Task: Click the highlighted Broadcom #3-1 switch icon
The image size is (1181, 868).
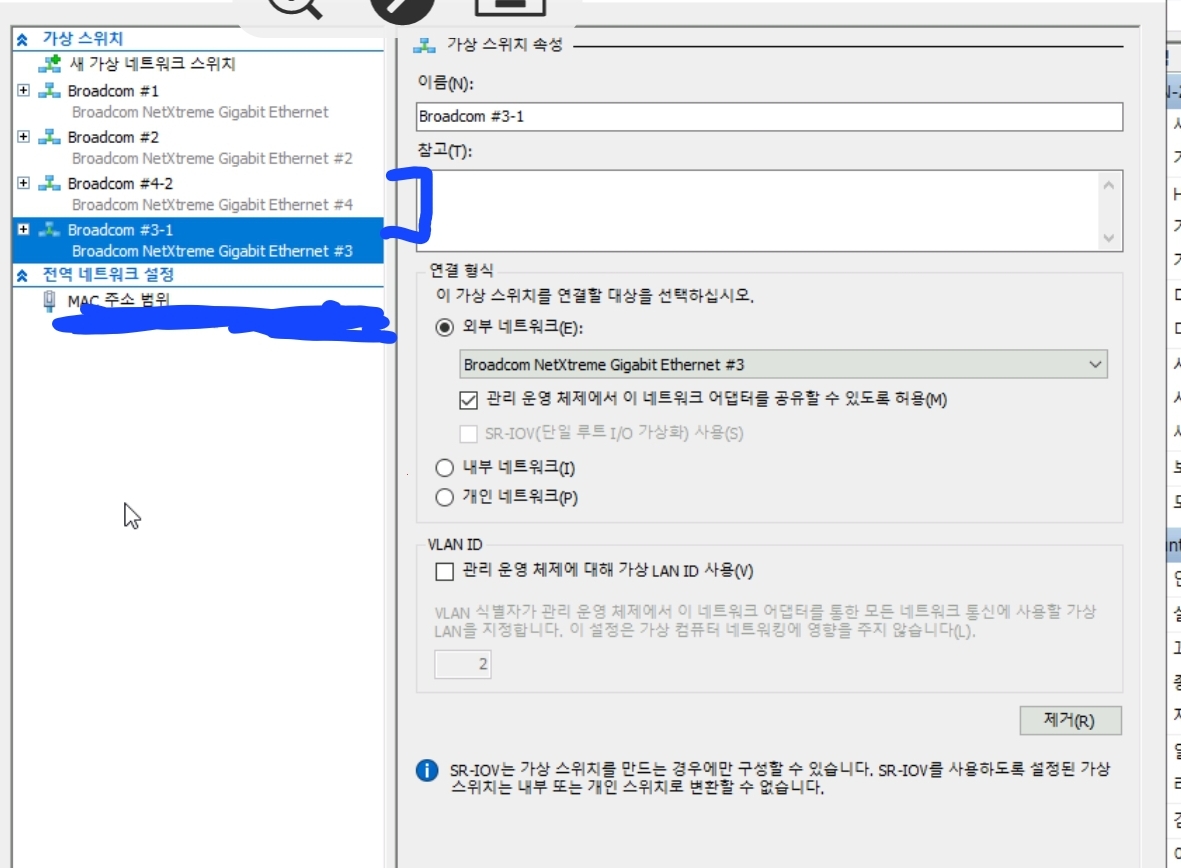Action: [x=50, y=230]
